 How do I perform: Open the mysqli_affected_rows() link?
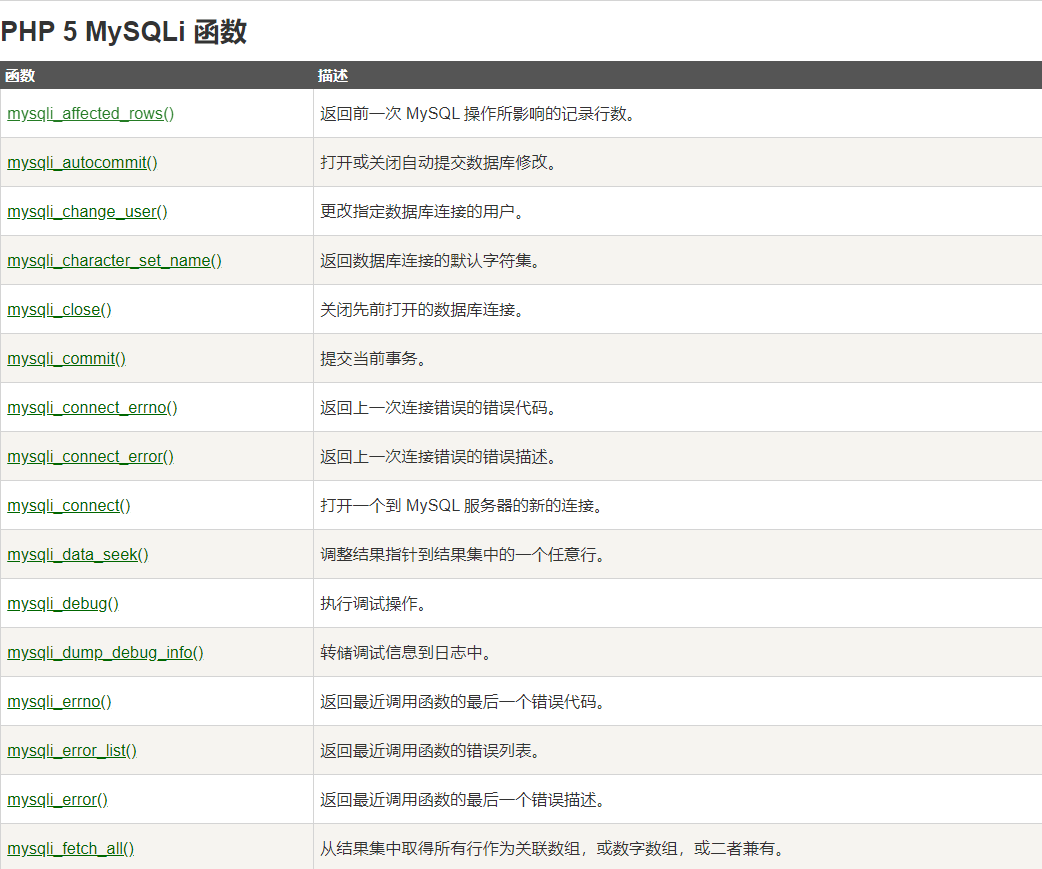(90, 114)
